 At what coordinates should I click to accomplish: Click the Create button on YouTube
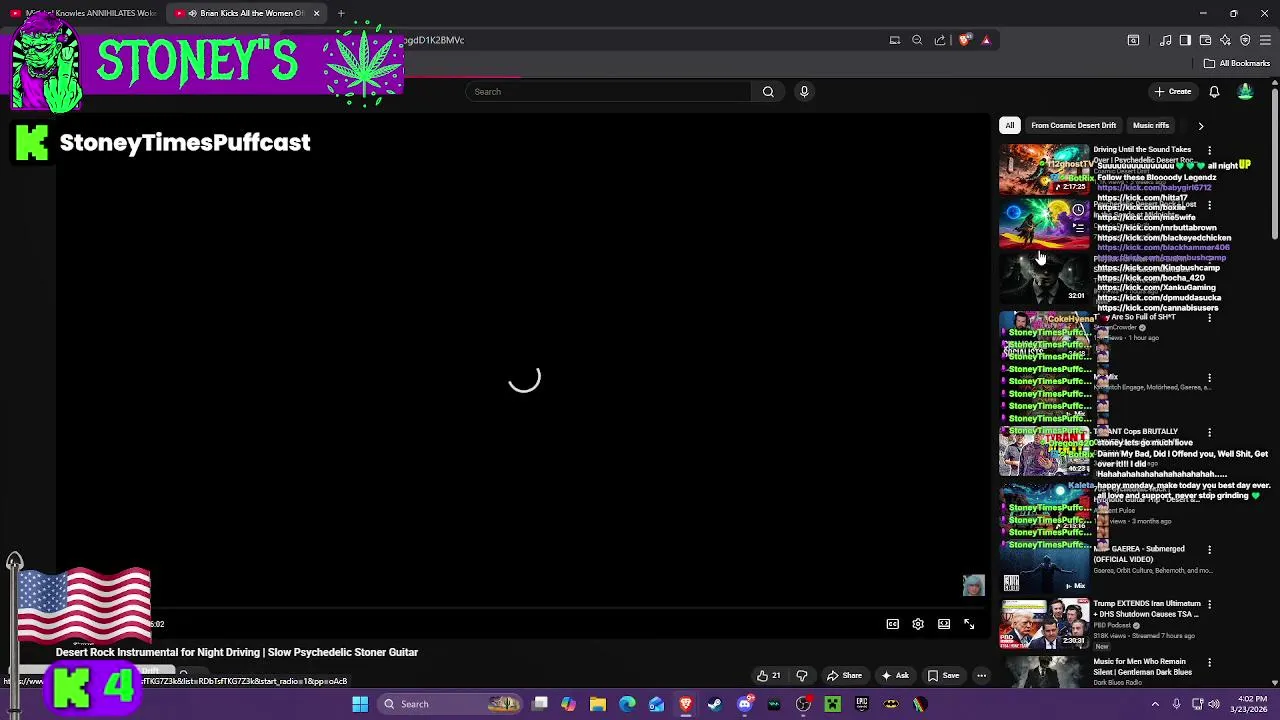(x=1173, y=92)
